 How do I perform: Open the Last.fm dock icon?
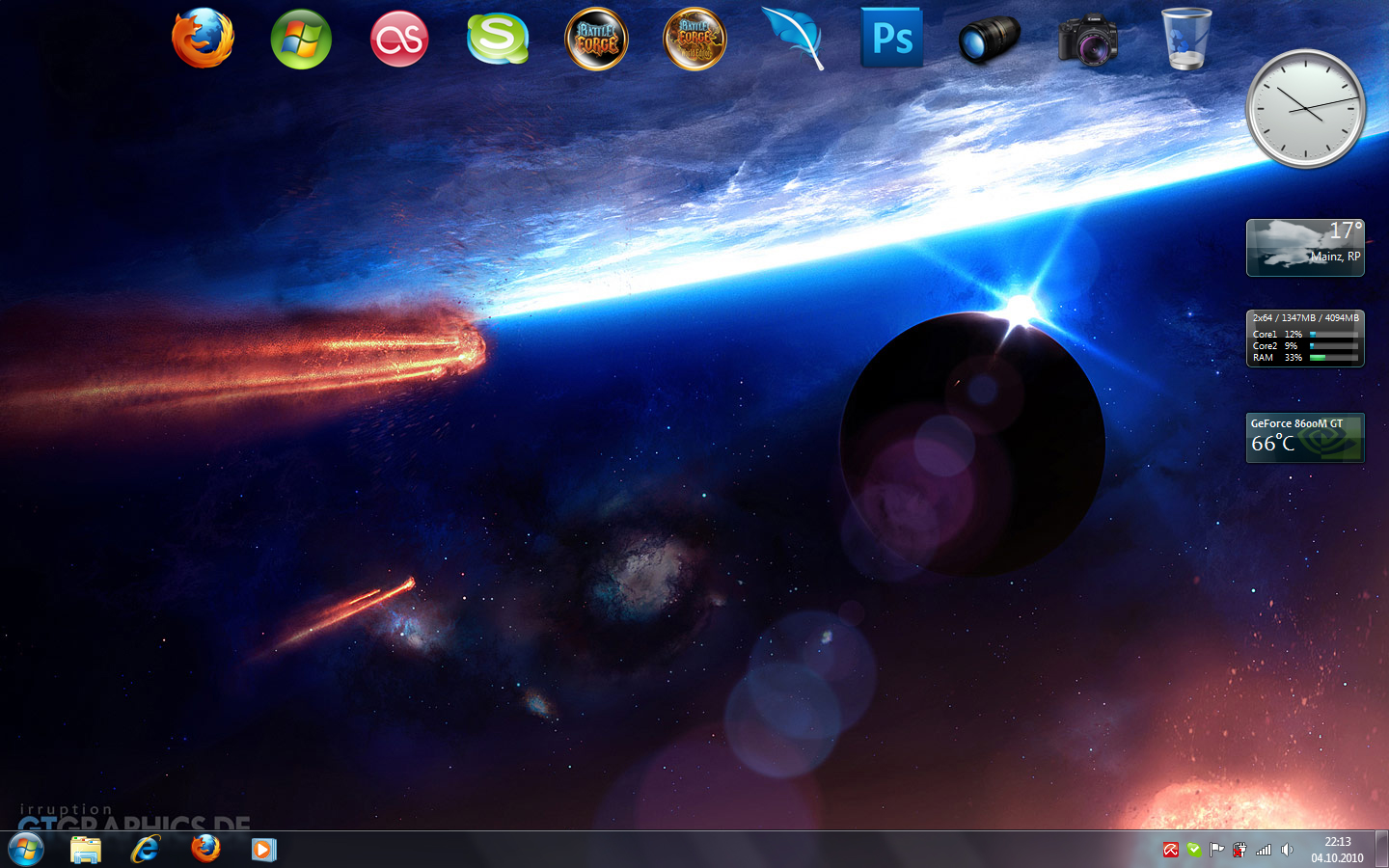(x=399, y=40)
